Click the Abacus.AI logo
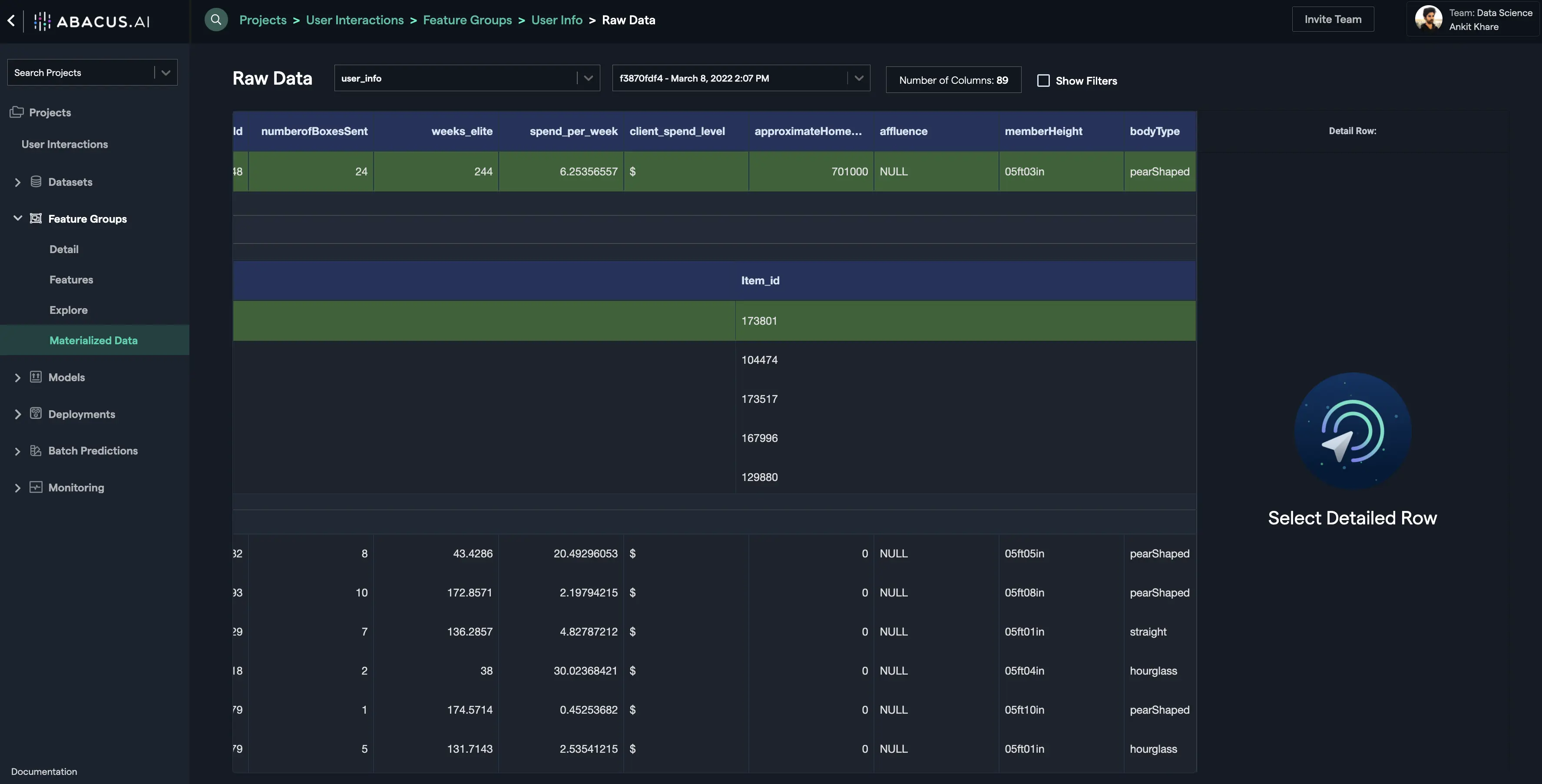The image size is (1542, 784). click(x=92, y=22)
